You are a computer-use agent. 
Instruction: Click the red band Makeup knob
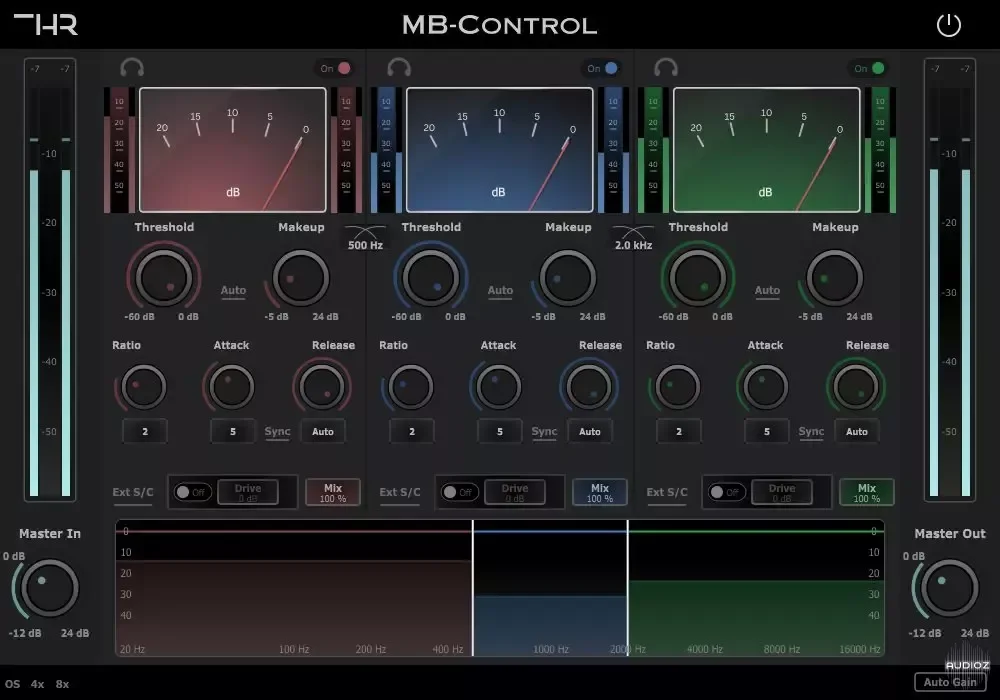[300, 278]
